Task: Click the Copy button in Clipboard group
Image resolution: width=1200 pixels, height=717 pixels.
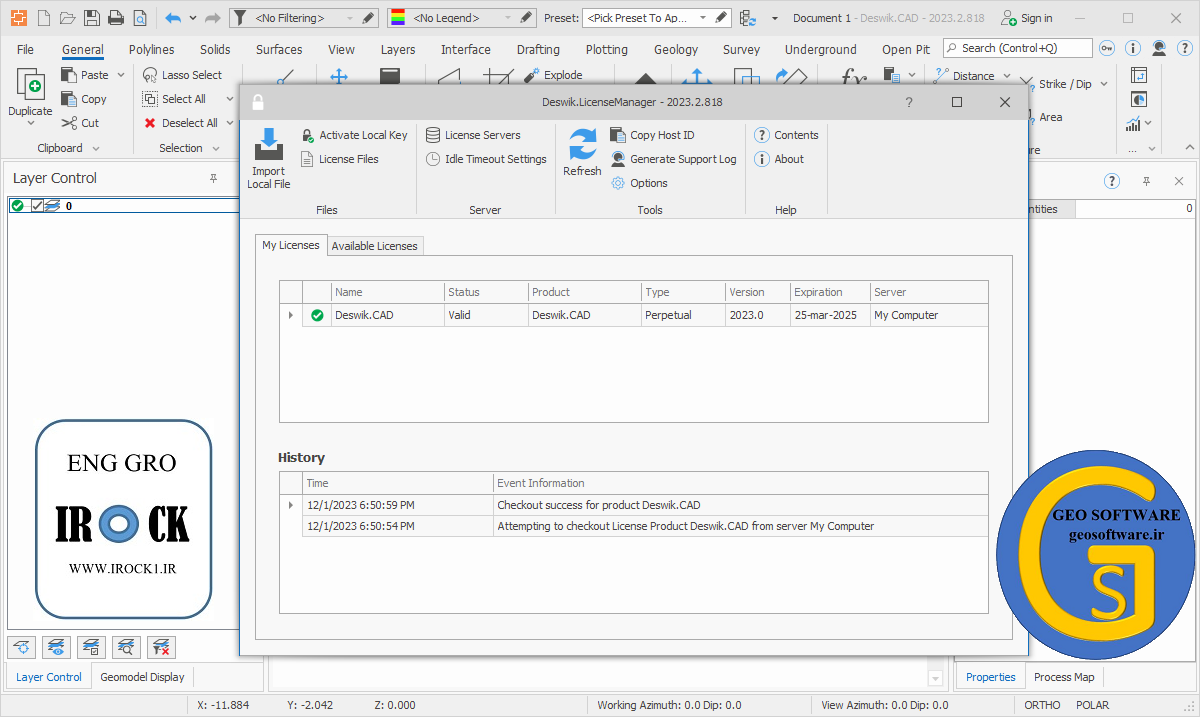Action: 84,99
